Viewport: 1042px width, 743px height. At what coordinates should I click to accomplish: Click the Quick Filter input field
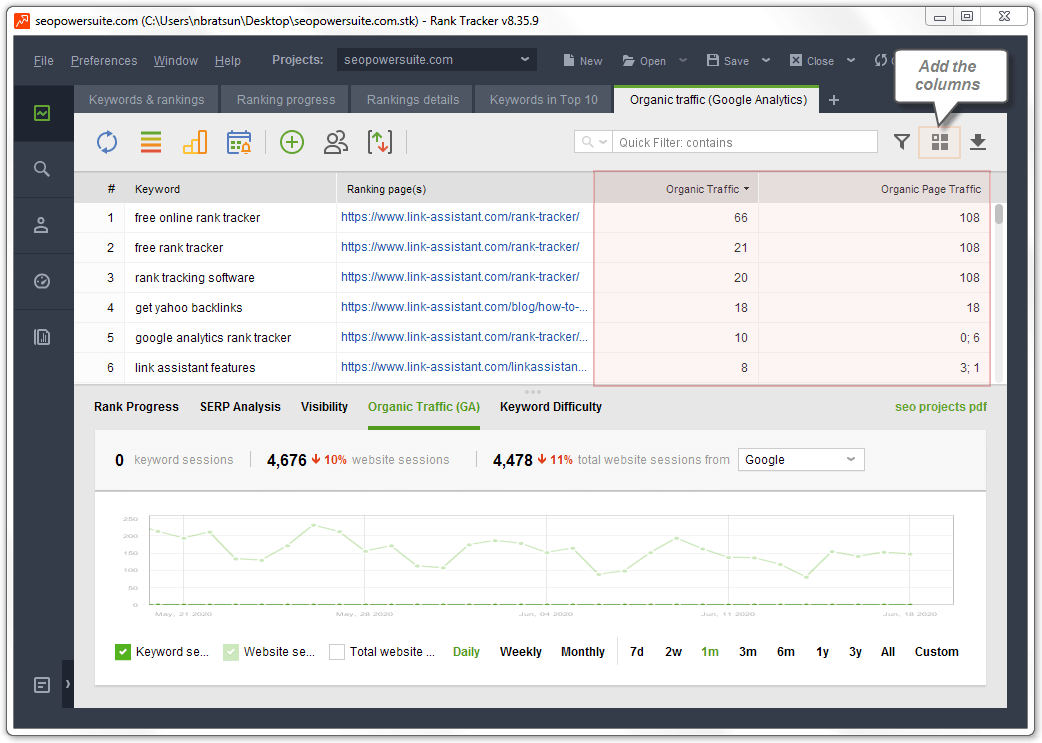click(x=744, y=142)
